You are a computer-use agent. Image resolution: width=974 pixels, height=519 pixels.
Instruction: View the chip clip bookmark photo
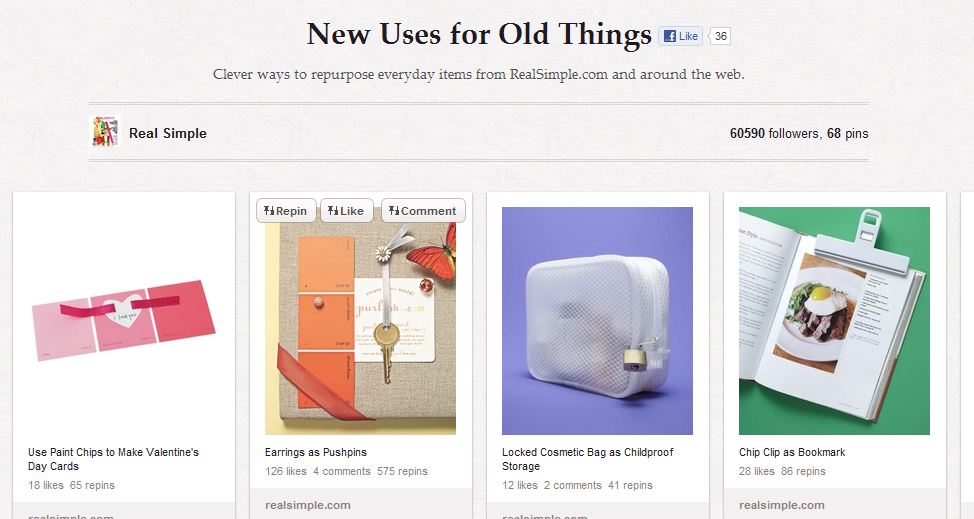click(834, 320)
